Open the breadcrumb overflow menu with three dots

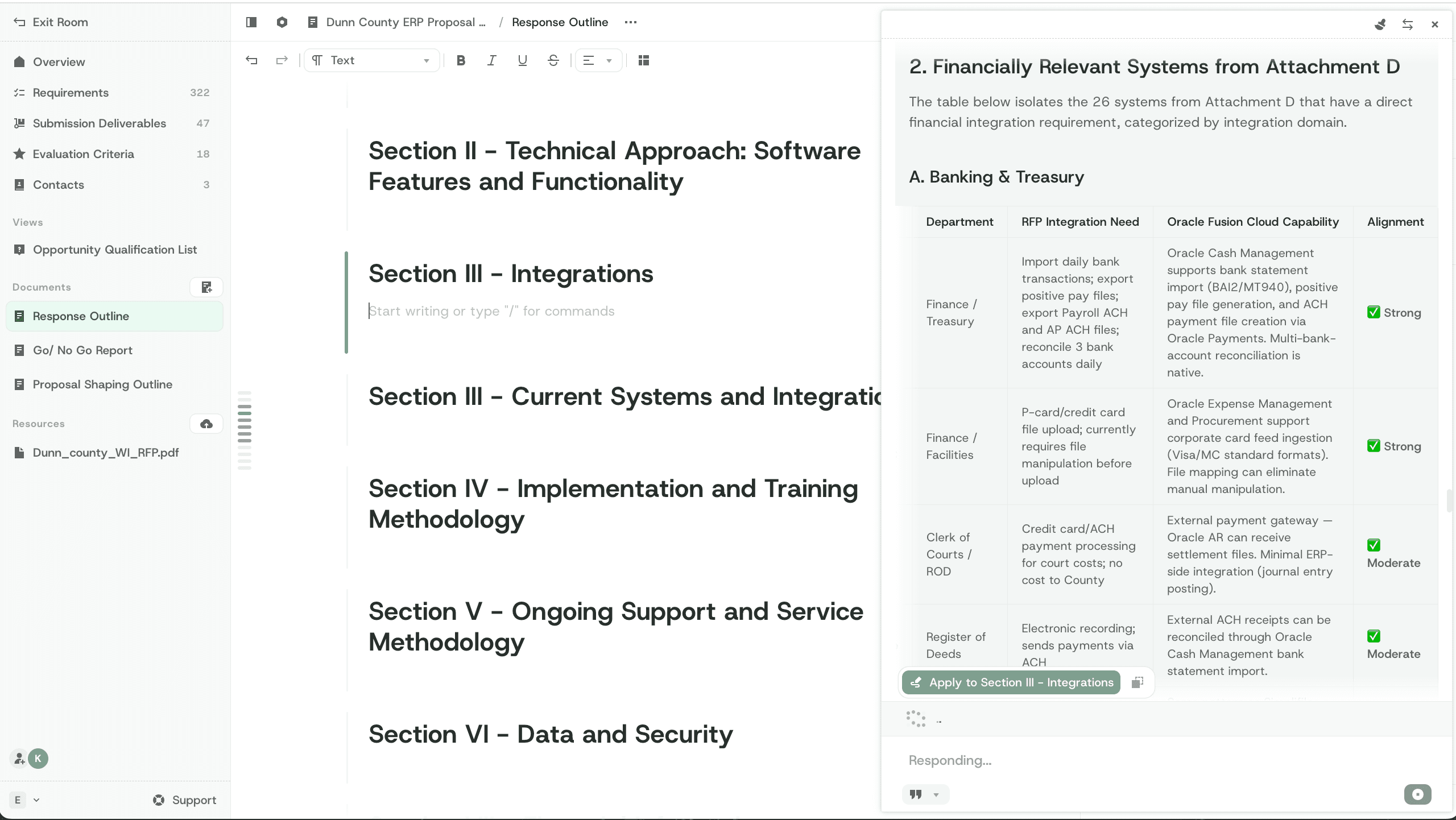coord(630,22)
